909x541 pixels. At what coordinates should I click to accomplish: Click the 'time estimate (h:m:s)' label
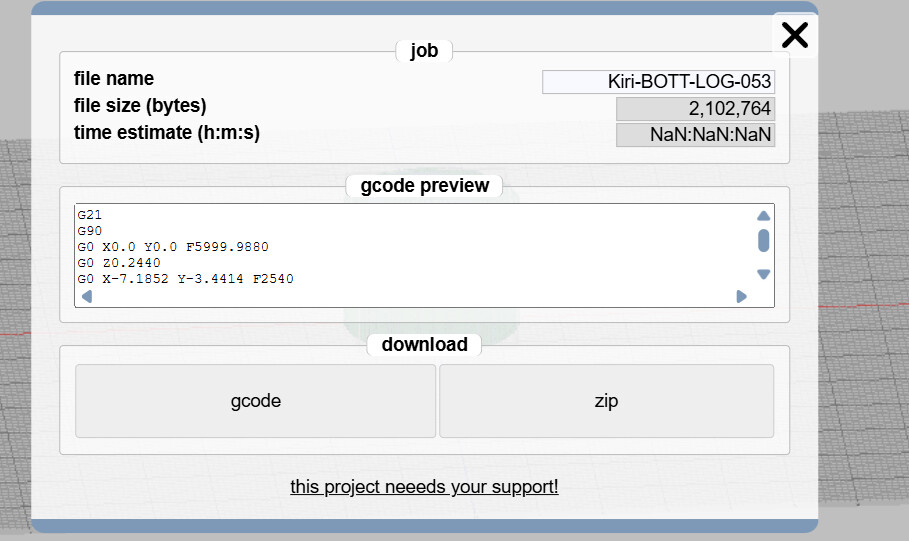167,132
